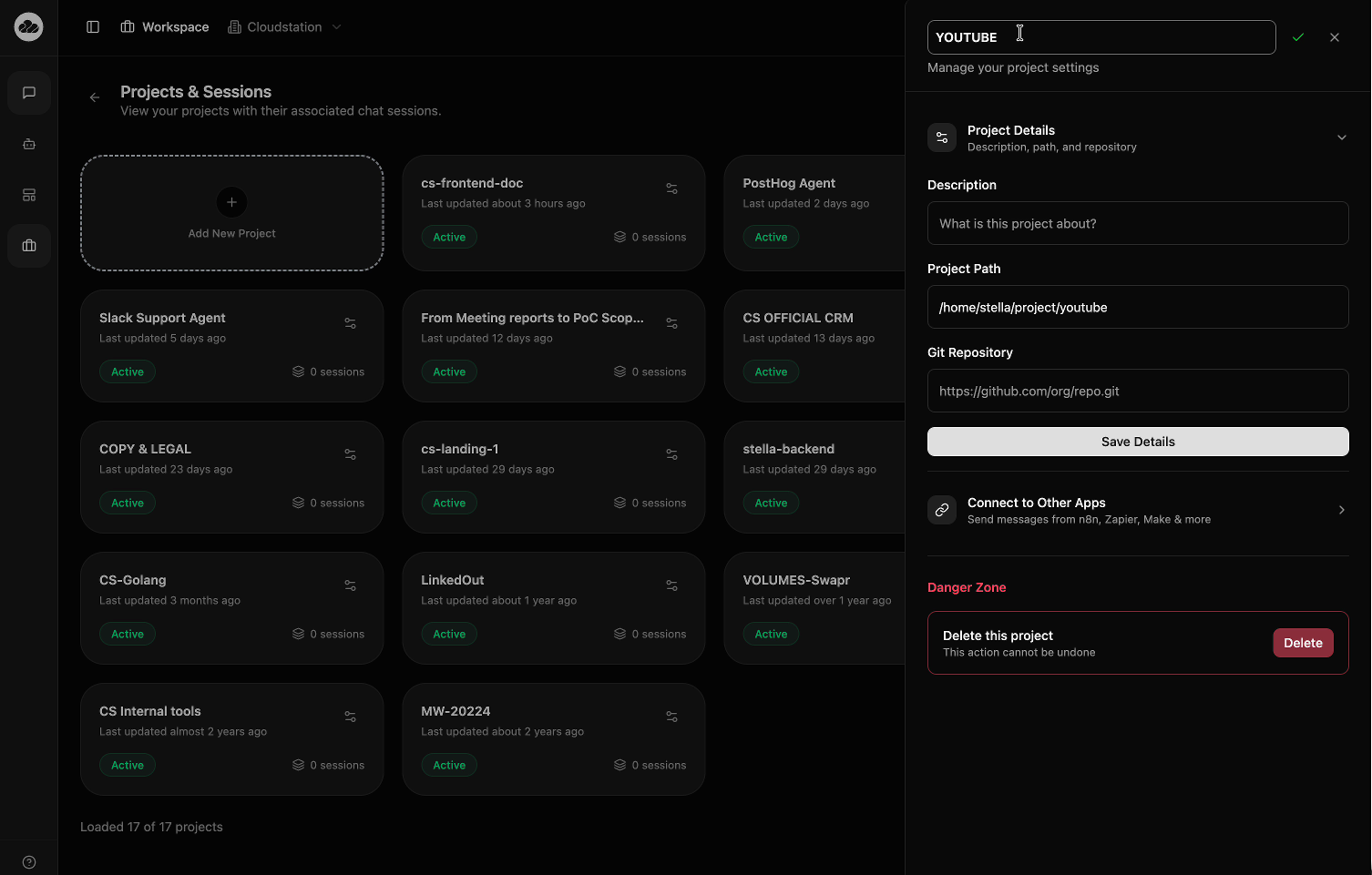Open the stella-backend project card
Viewport: 1372px width, 875px height.
814,477
